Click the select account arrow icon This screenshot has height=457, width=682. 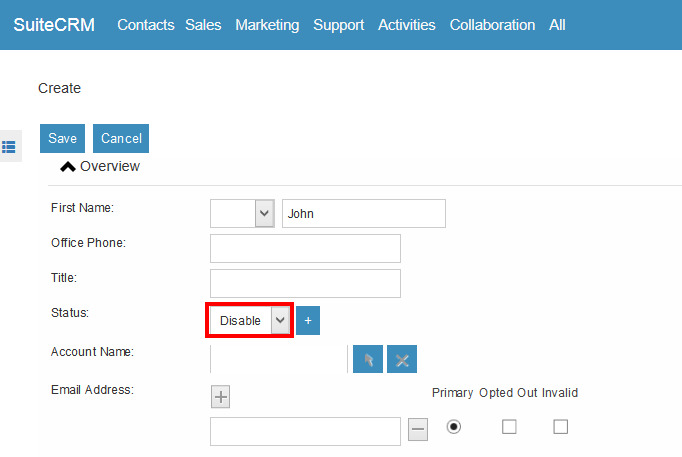(x=367, y=360)
